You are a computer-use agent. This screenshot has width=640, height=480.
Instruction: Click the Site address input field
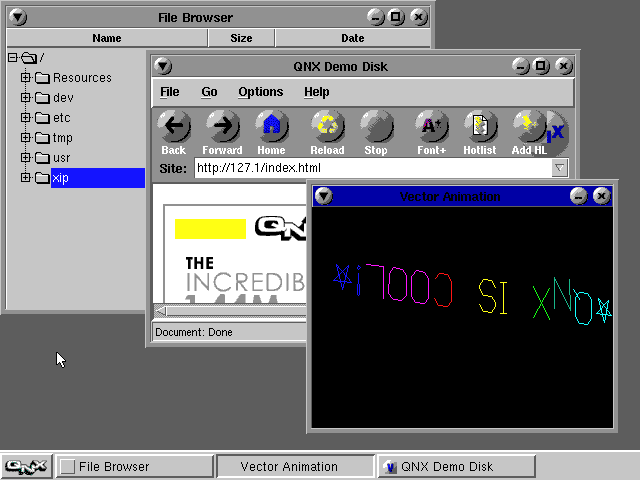(x=373, y=168)
